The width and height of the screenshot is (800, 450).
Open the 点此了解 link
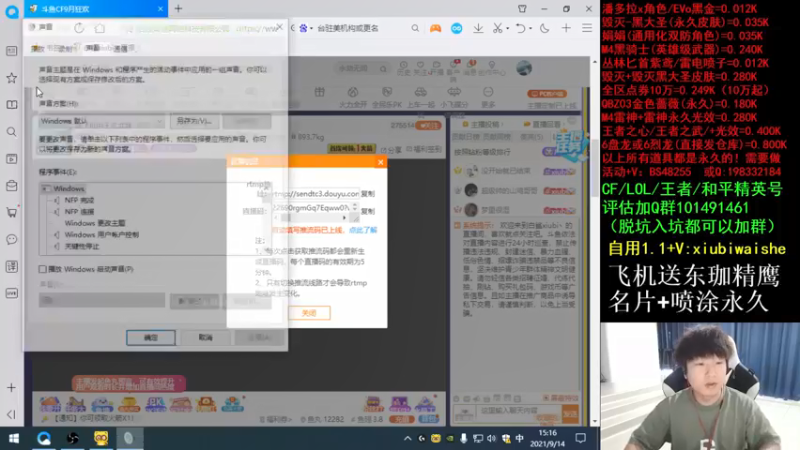(363, 230)
